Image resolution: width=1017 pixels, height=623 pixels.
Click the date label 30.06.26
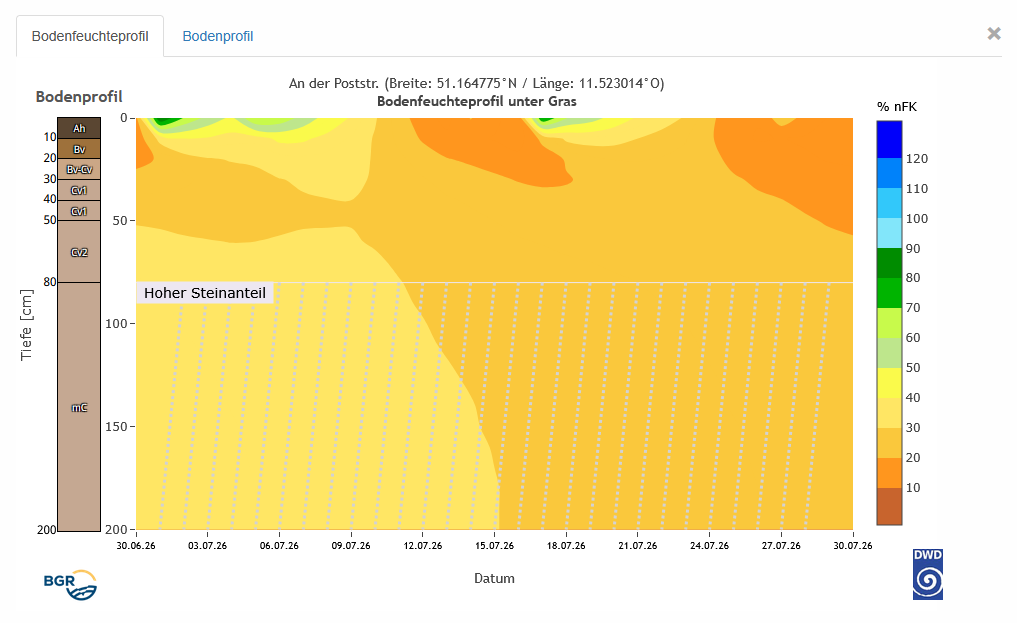pyautogui.click(x=136, y=546)
